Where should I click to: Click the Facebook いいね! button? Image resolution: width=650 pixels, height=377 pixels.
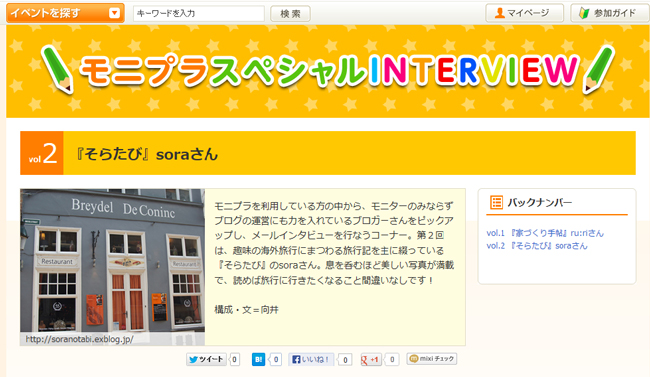pyautogui.click(x=311, y=359)
